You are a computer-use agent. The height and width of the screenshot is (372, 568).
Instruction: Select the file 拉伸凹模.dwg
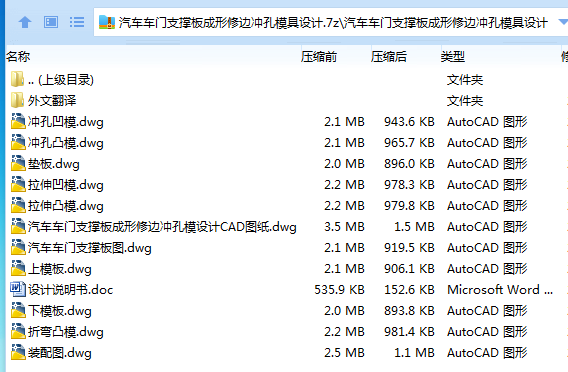pyautogui.click(x=66, y=185)
